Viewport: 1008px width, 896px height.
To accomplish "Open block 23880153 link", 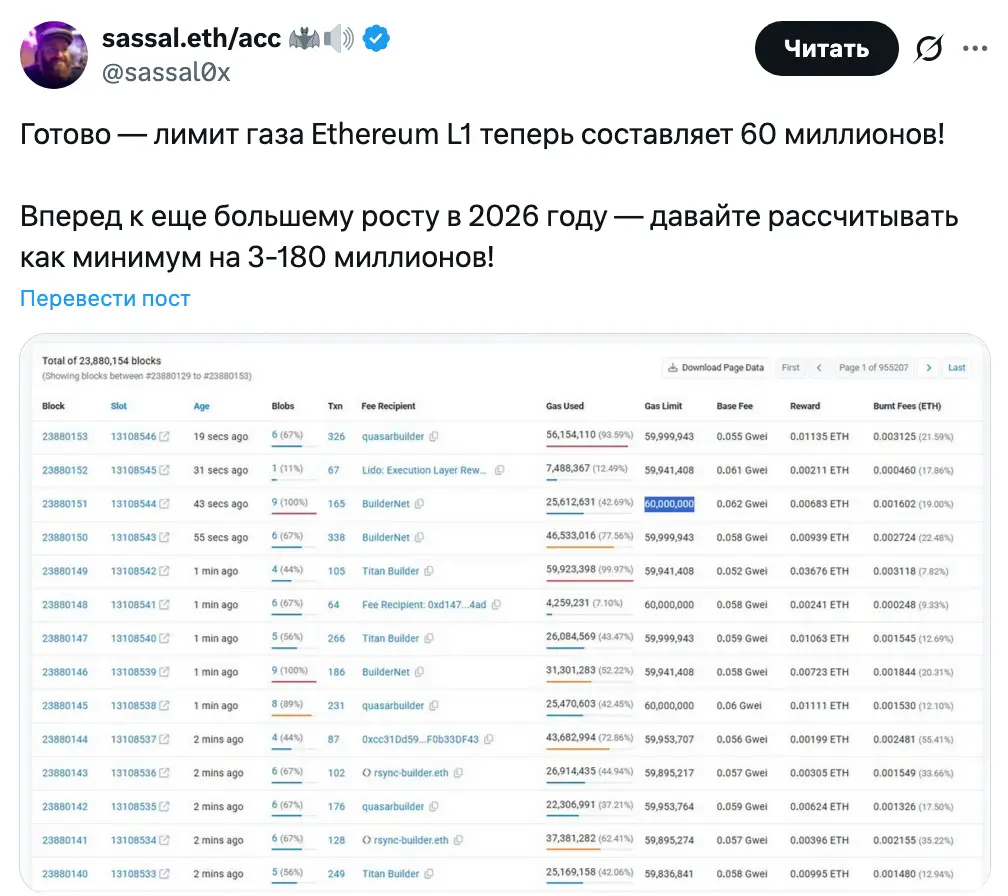I will (x=65, y=437).
